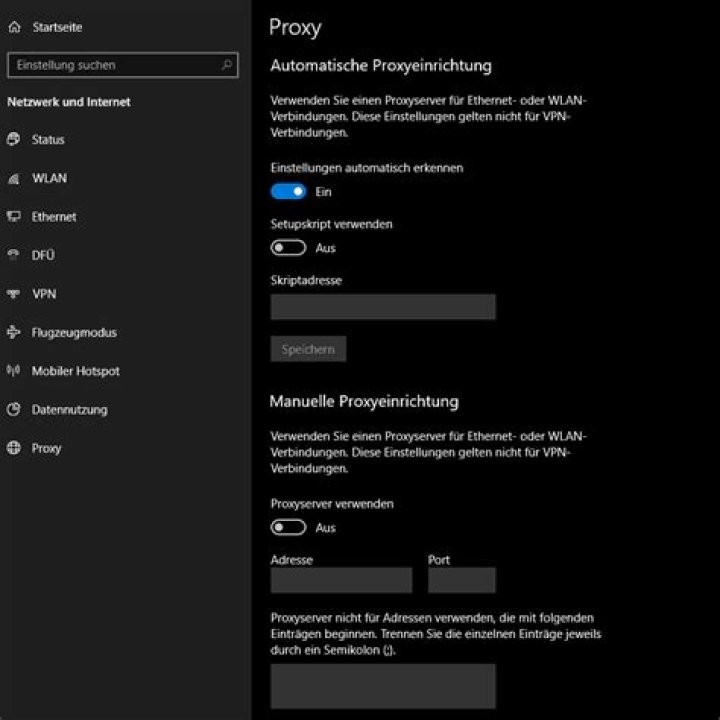This screenshot has height=720, width=720.
Task: Click the Speichern button
Action: point(308,349)
